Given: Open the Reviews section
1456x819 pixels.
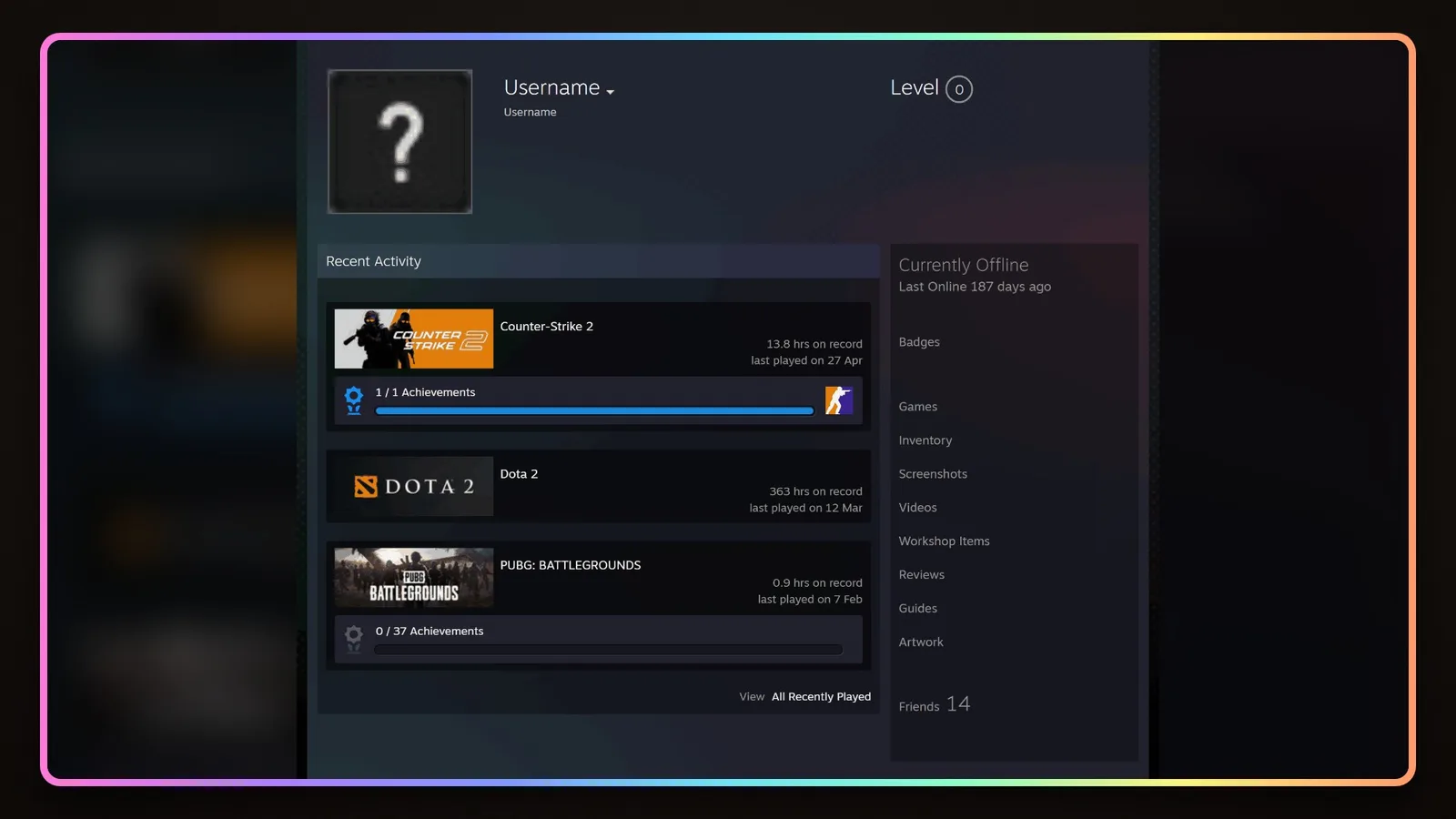Looking at the screenshot, I should point(922,575).
